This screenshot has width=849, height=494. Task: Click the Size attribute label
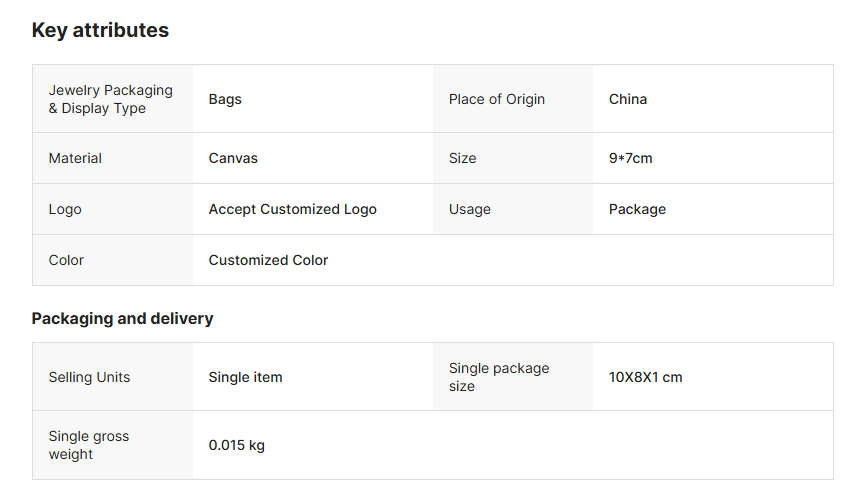click(463, 158)
